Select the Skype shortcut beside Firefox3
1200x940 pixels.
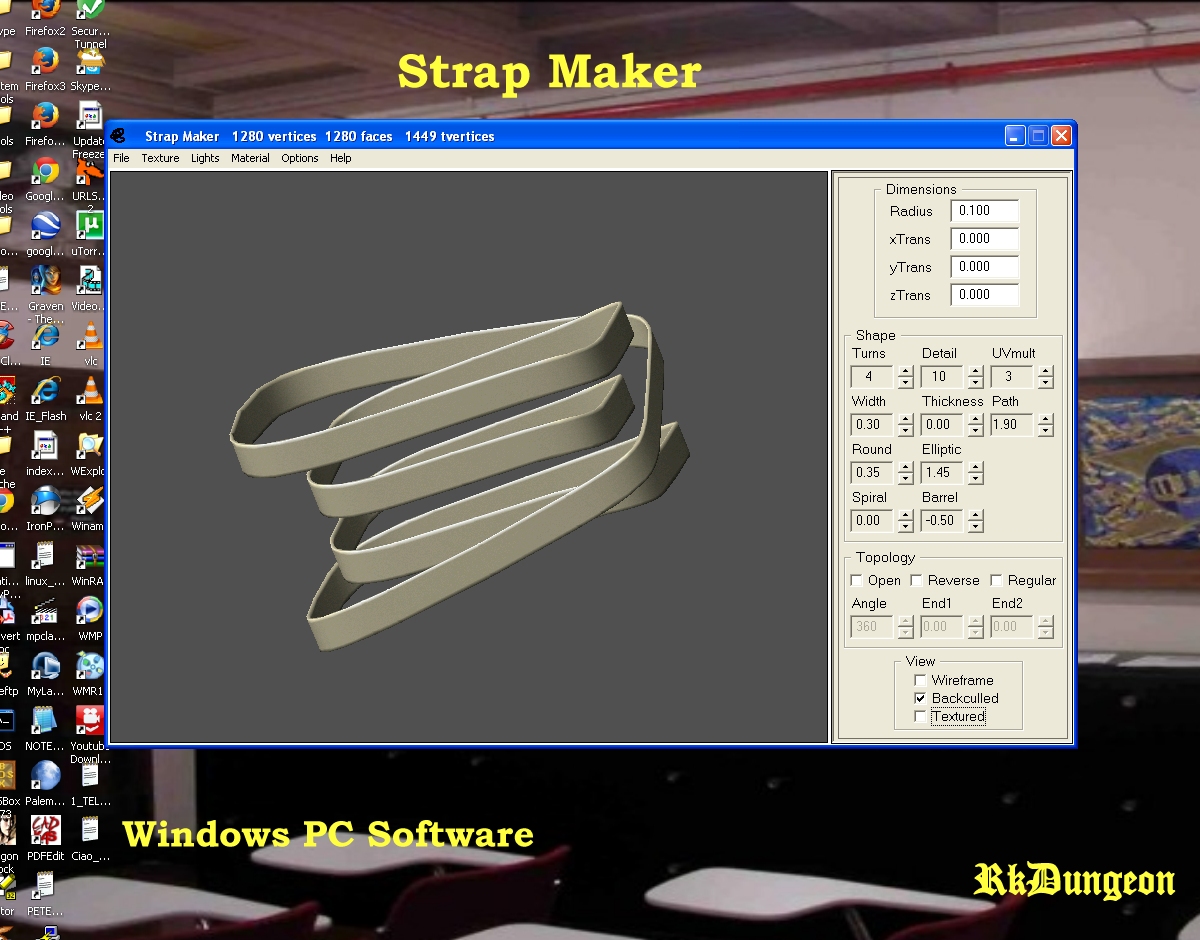(x=90, y=70)
